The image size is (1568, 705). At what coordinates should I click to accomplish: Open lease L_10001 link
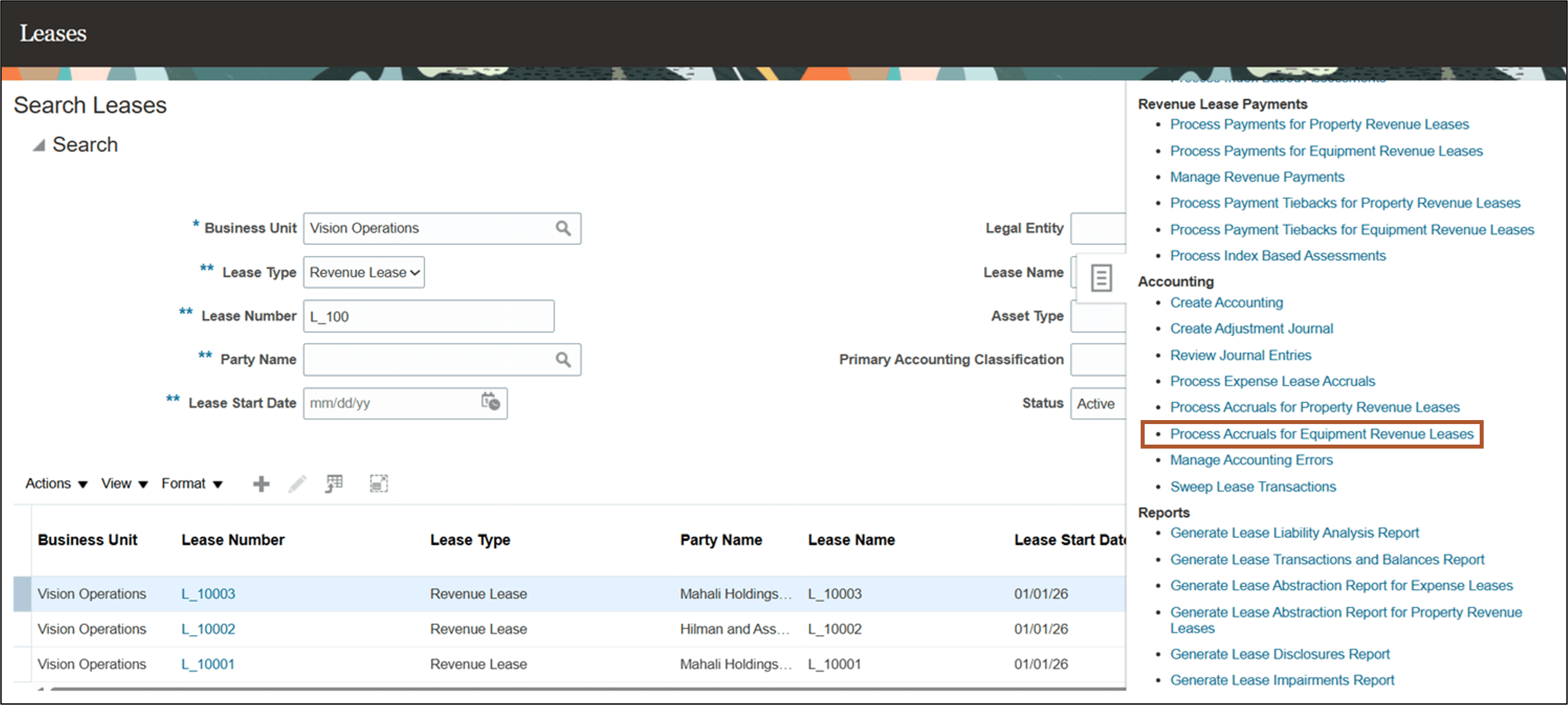[x=208, y=664]
